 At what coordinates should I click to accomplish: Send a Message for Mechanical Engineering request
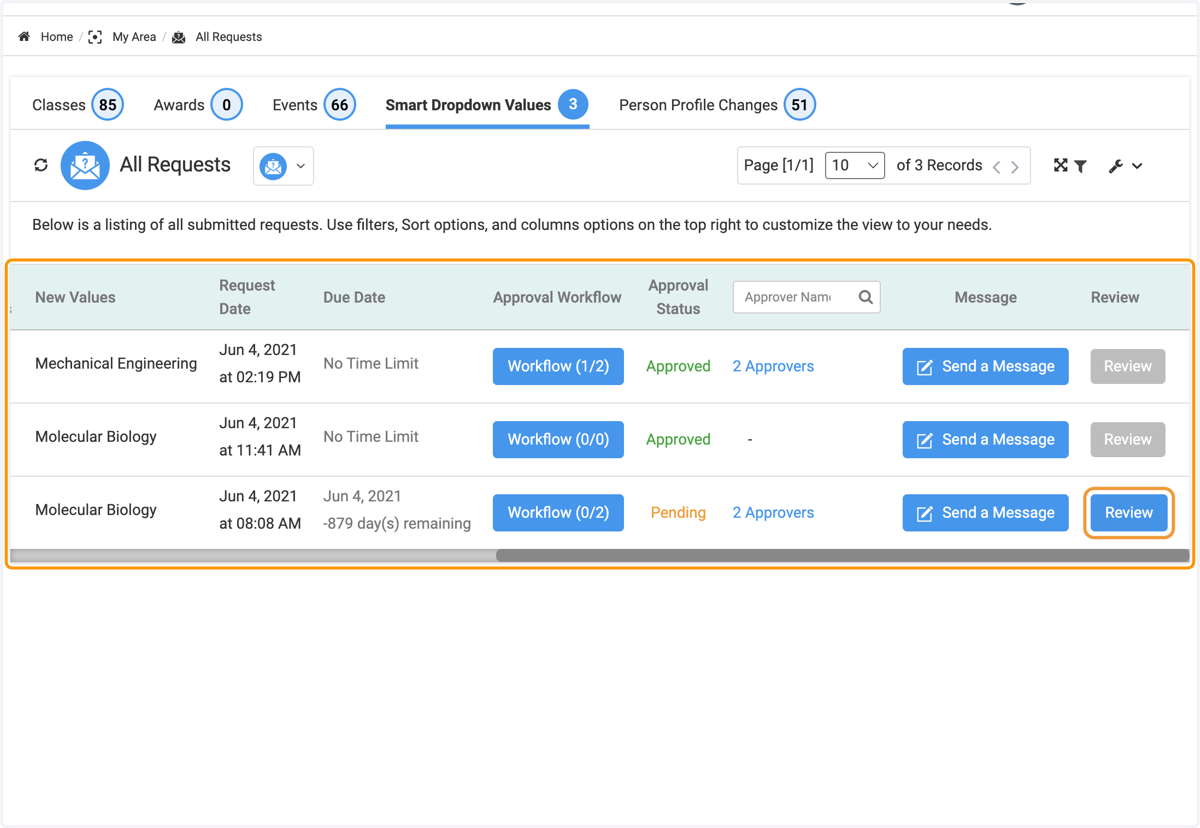click(x=986, y=366)
